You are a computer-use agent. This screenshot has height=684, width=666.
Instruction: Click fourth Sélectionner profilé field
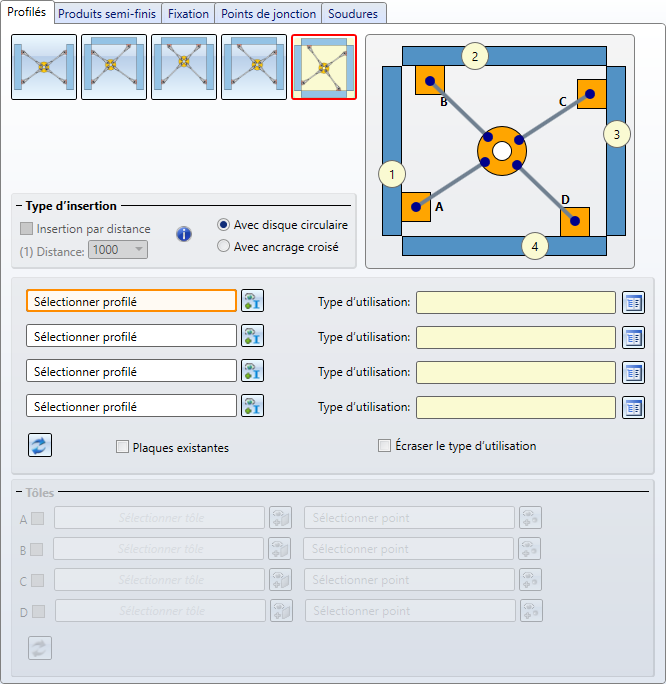131,406
